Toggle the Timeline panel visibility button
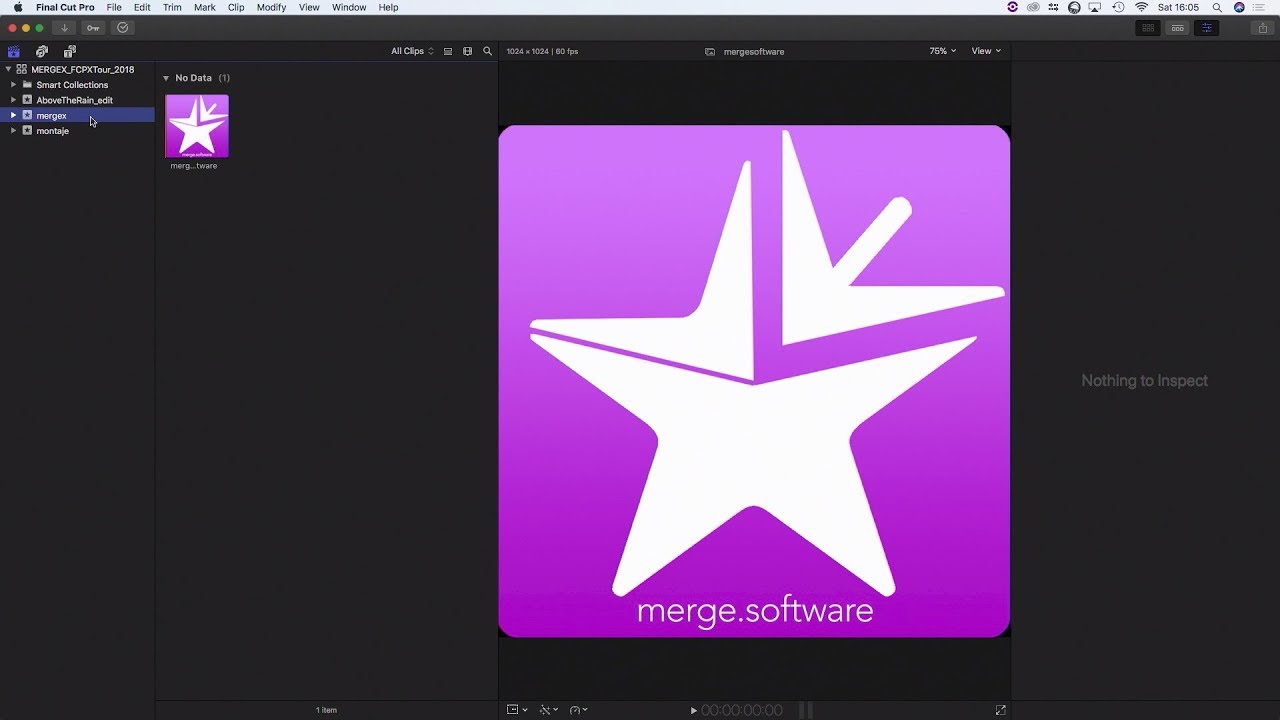 1177,28
